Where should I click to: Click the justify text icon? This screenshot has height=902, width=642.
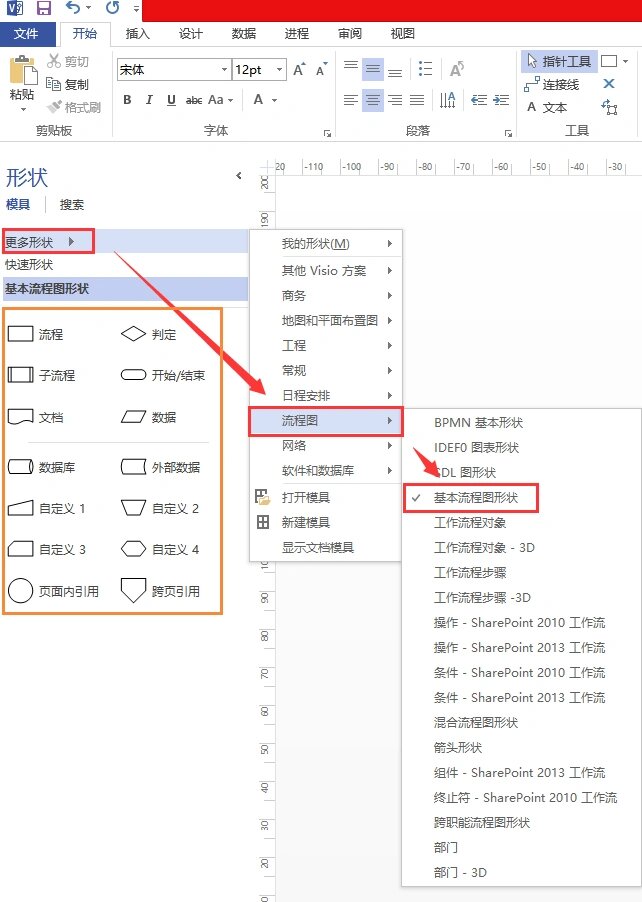pyautogui.click(x=416, y=101)
